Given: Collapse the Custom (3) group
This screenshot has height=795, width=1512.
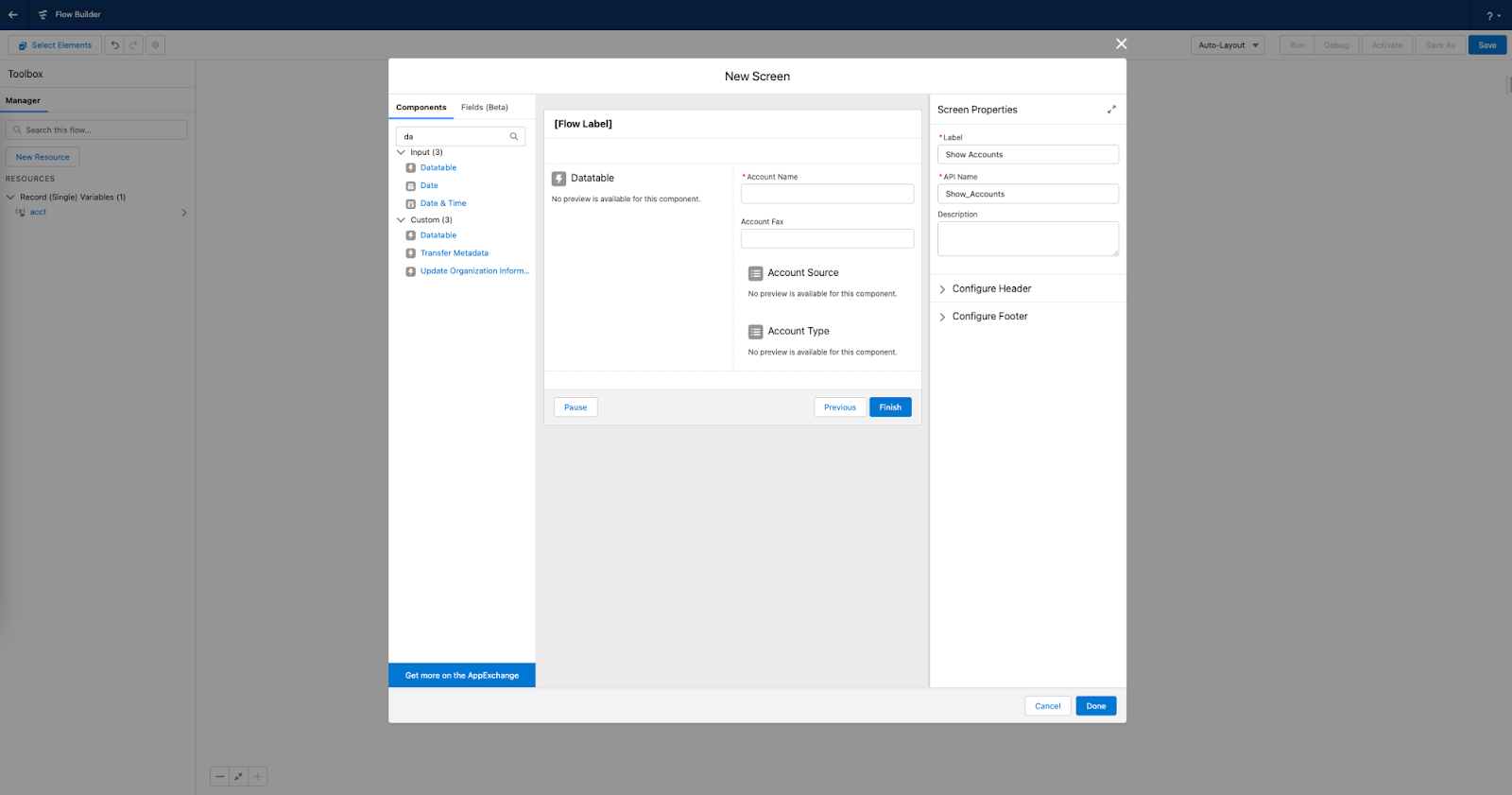Looking at the screenshot, I should point(401,220).
